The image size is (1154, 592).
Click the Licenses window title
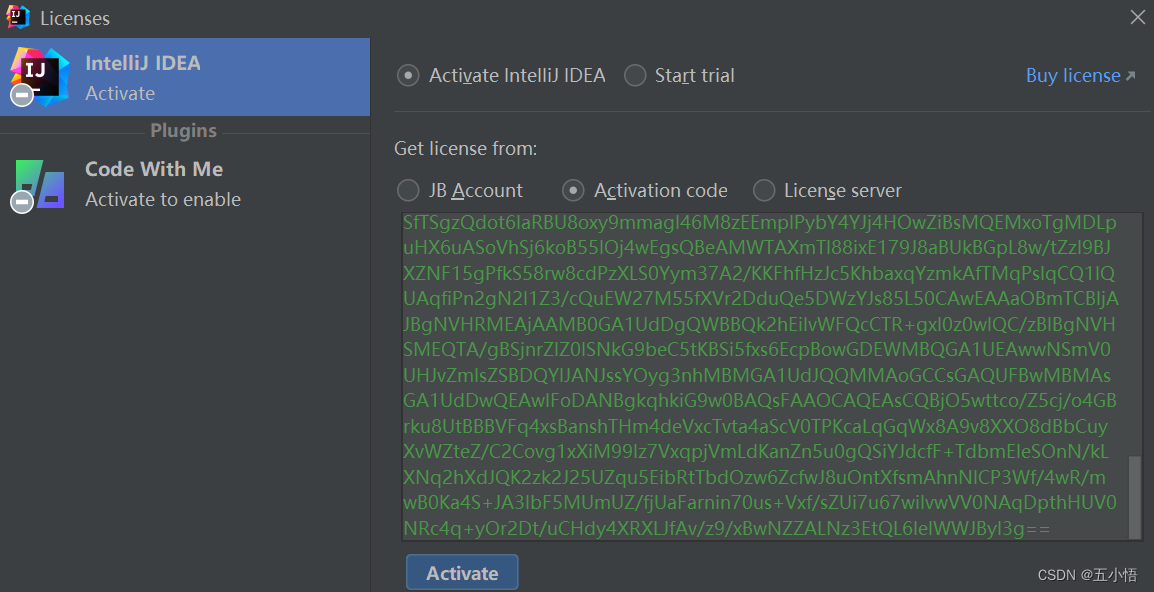(75, 18)
